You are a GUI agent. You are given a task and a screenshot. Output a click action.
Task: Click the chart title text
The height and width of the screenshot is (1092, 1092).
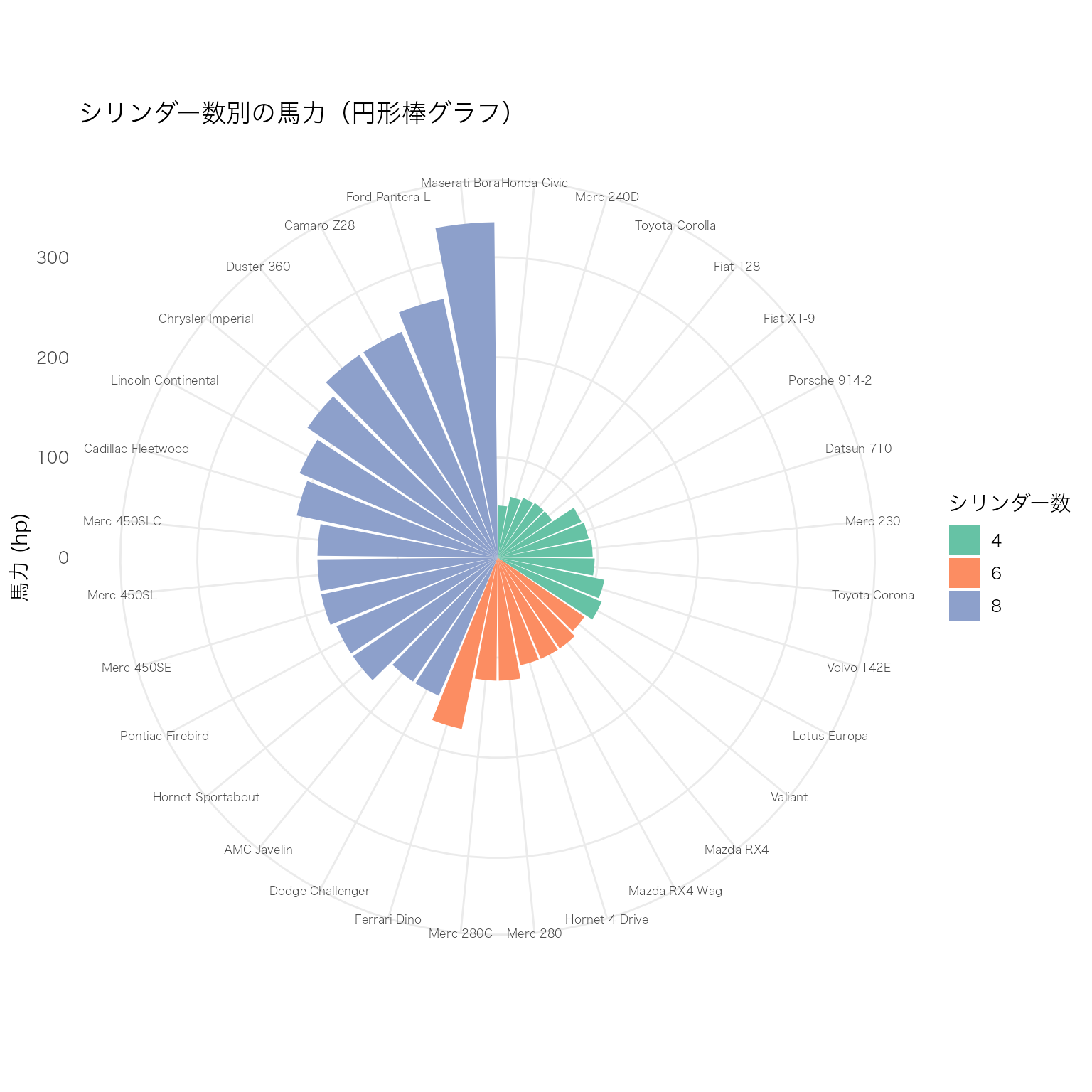point(296,113)
